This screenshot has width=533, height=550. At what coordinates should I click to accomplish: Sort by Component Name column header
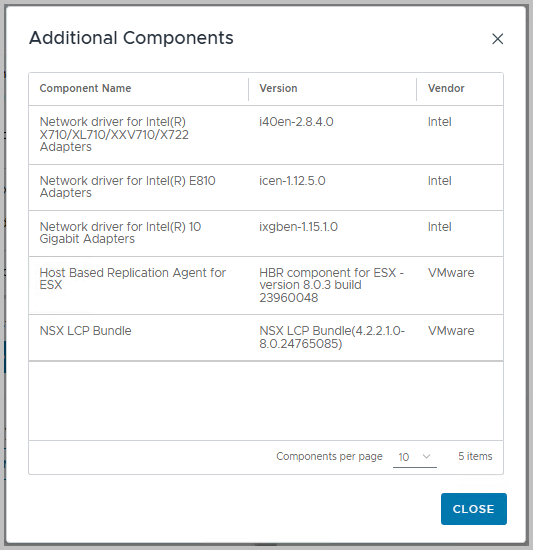[85, 88]
